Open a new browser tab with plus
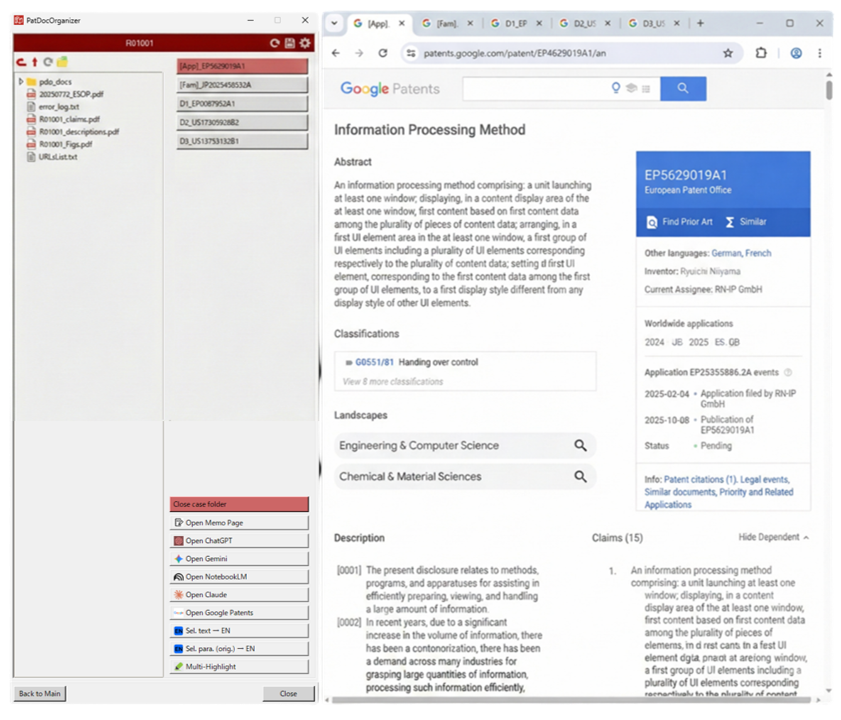Screen dimensions: 841x720 tap(700, 24)
